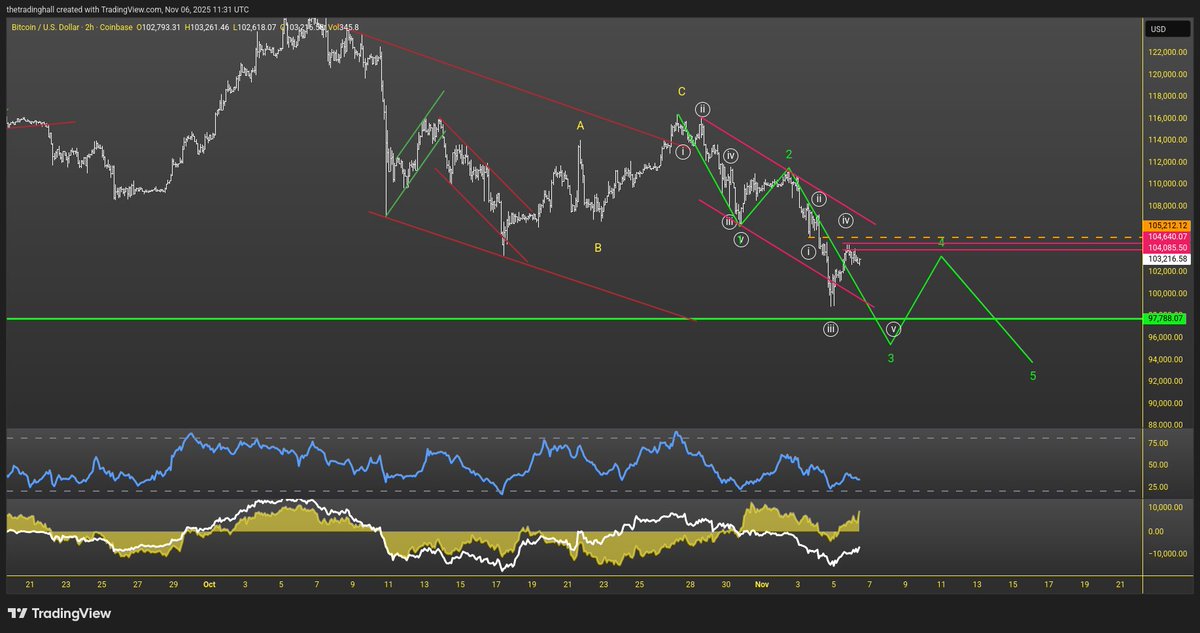Click the TradingView logo

click(59, 613)
